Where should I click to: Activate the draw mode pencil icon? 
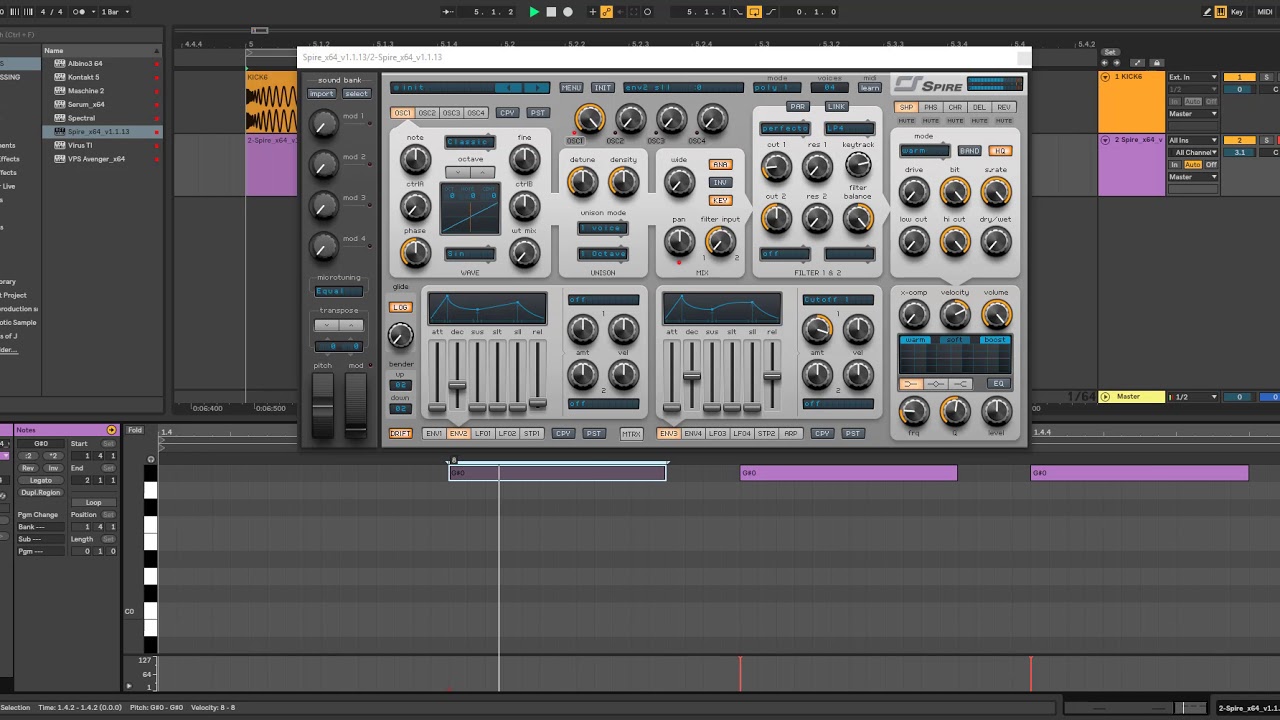(x=1208, y=12)
